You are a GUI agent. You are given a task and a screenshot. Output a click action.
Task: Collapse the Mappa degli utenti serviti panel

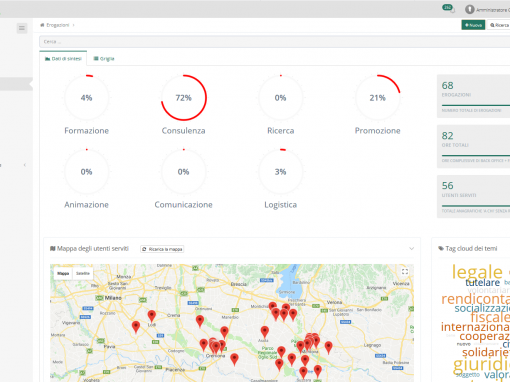pyautogui.click(x=411, y=249)
